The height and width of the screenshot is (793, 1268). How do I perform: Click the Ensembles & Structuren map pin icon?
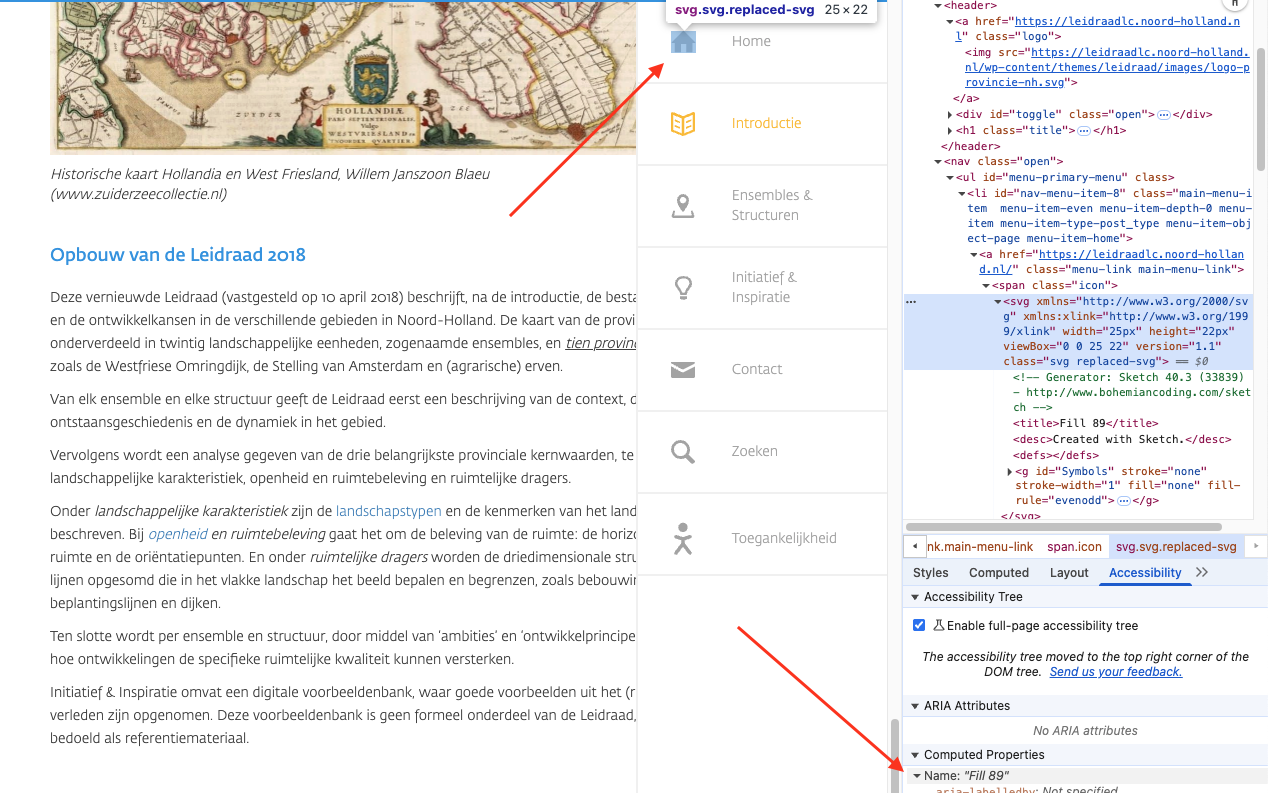tap(683, 206)
